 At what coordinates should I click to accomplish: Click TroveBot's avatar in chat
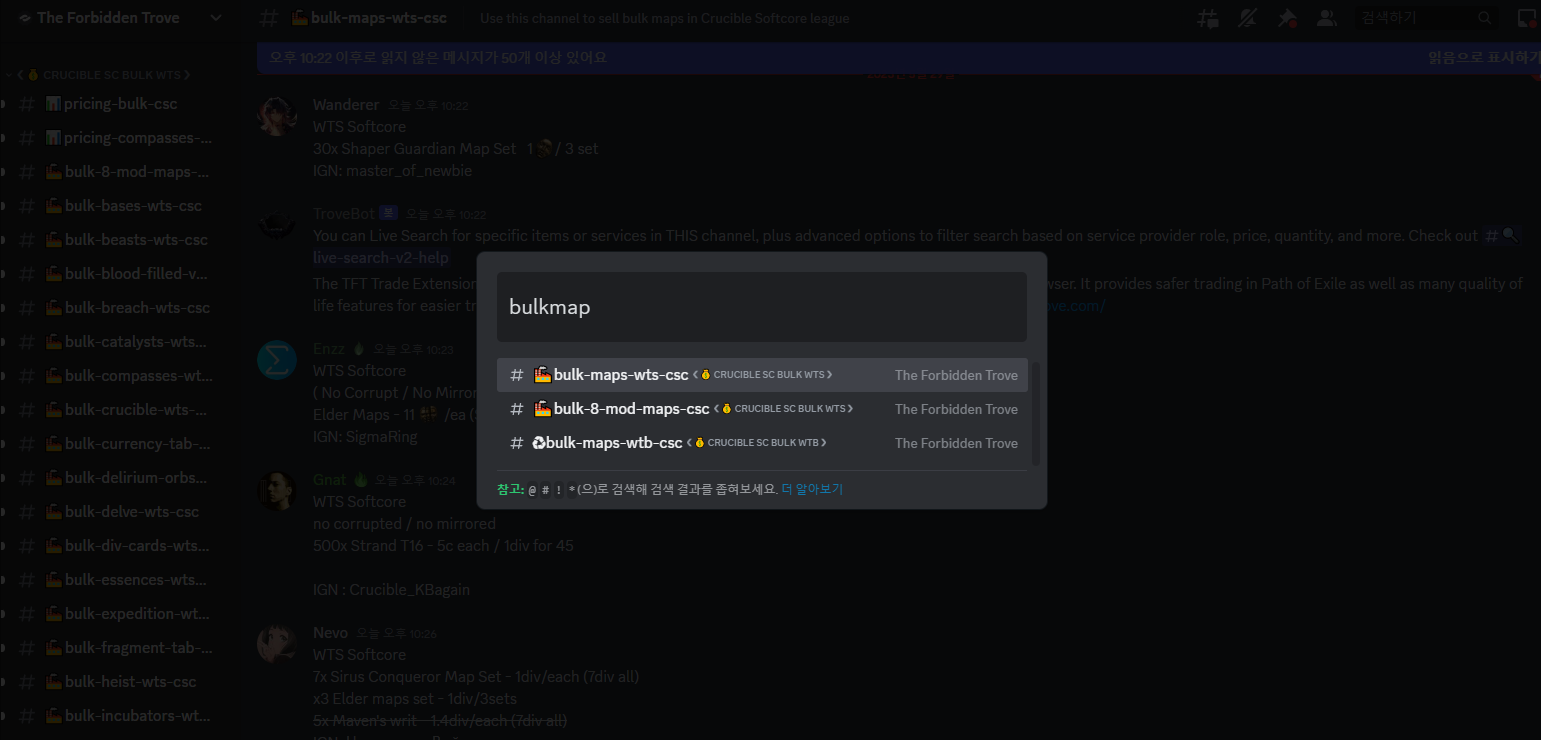(277, 226)
